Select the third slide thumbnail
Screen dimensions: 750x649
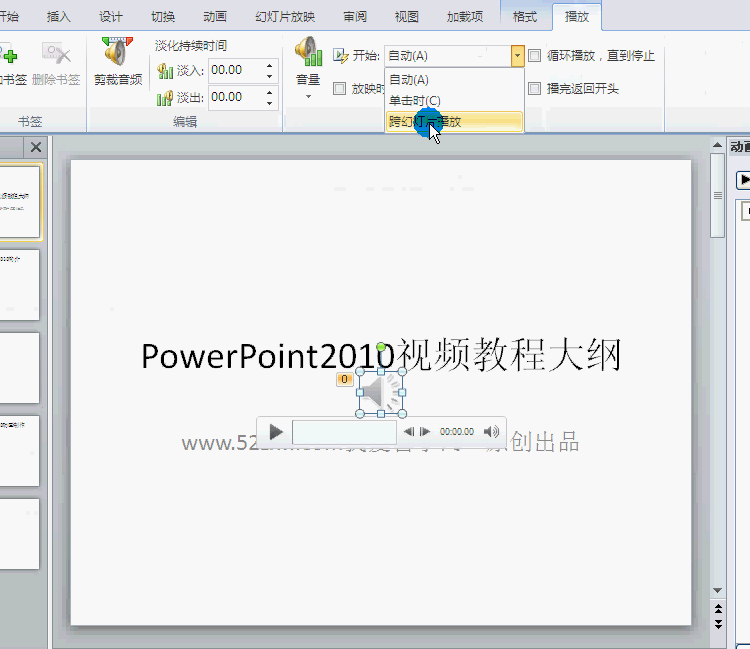pos(19,368)
